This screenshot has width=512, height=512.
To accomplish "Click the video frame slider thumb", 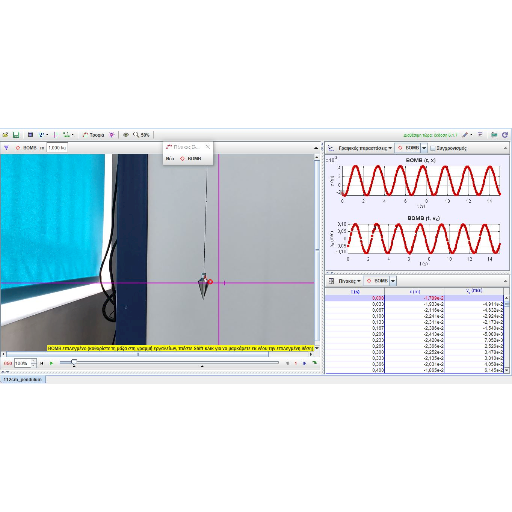I will tap(74, 362).
